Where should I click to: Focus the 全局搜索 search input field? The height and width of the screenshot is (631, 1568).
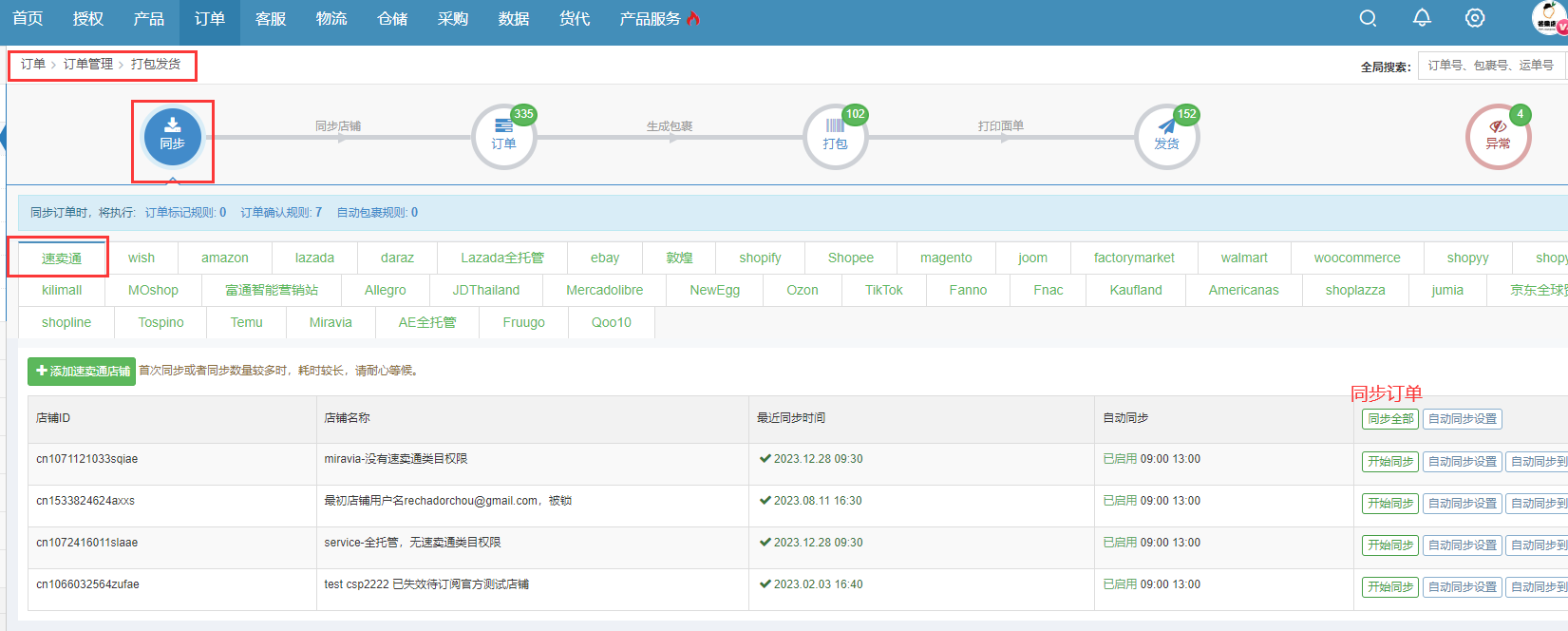click(1492, 66)
